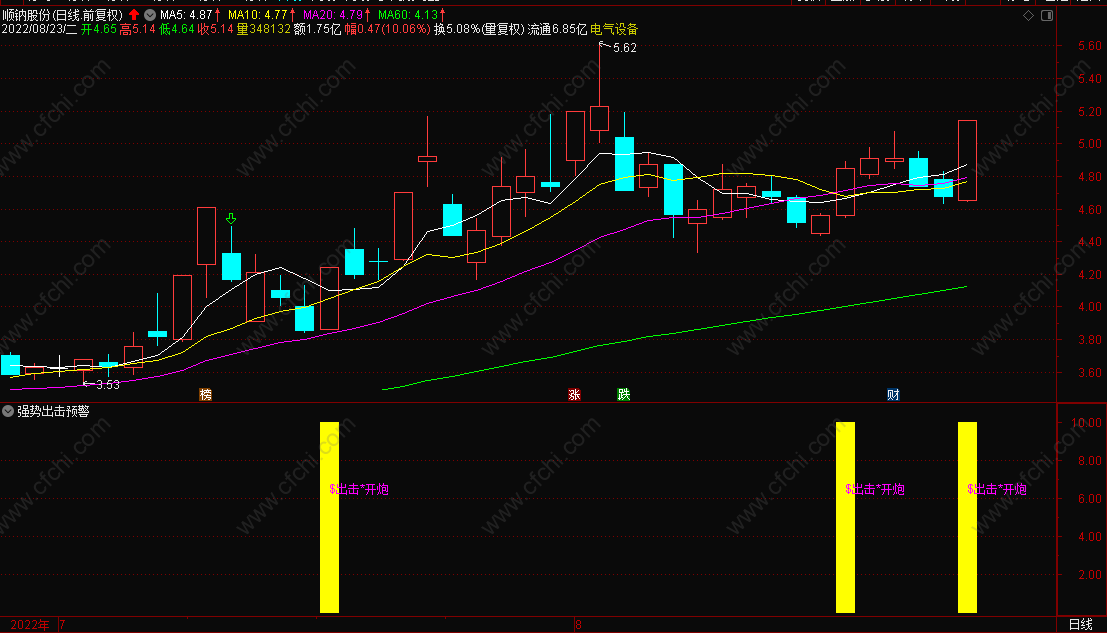Screen dimensions: 1107x633
Task: Click the 收5.14 close price value
Action: click(215, 29)
